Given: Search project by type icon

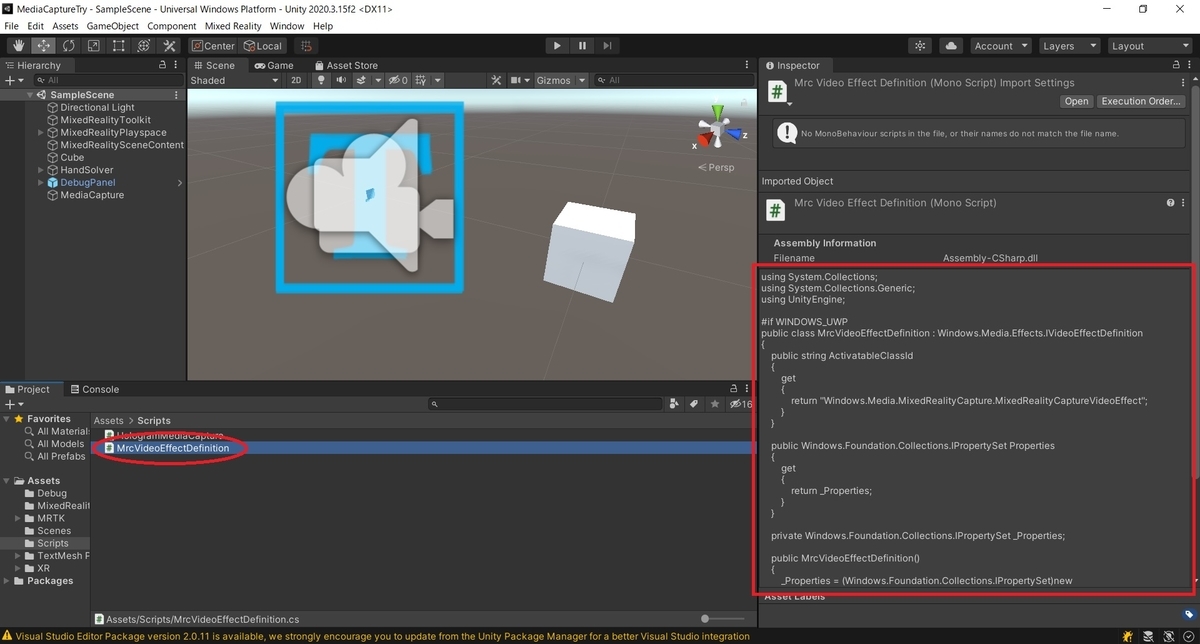Looking at the screenshot, I should (x=674, y=404).
